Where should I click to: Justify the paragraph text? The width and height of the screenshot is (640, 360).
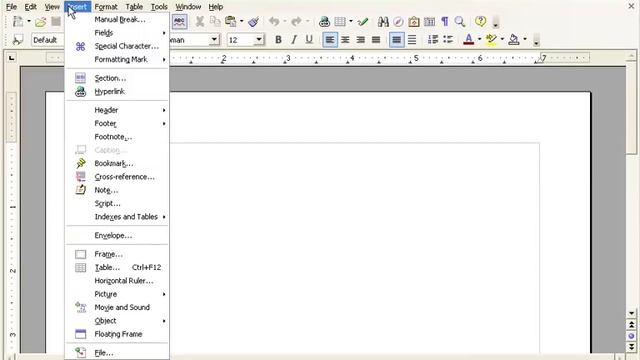point(376,40)
